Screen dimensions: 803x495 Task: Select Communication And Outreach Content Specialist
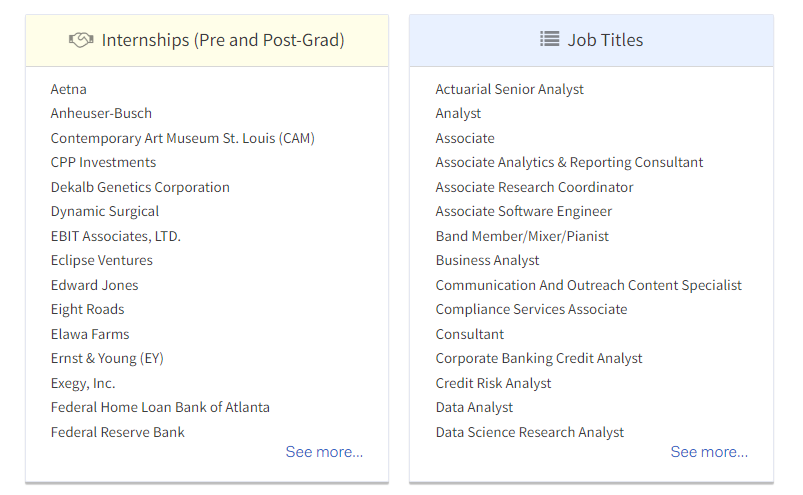pyautogui.click(x=589, y=286)
